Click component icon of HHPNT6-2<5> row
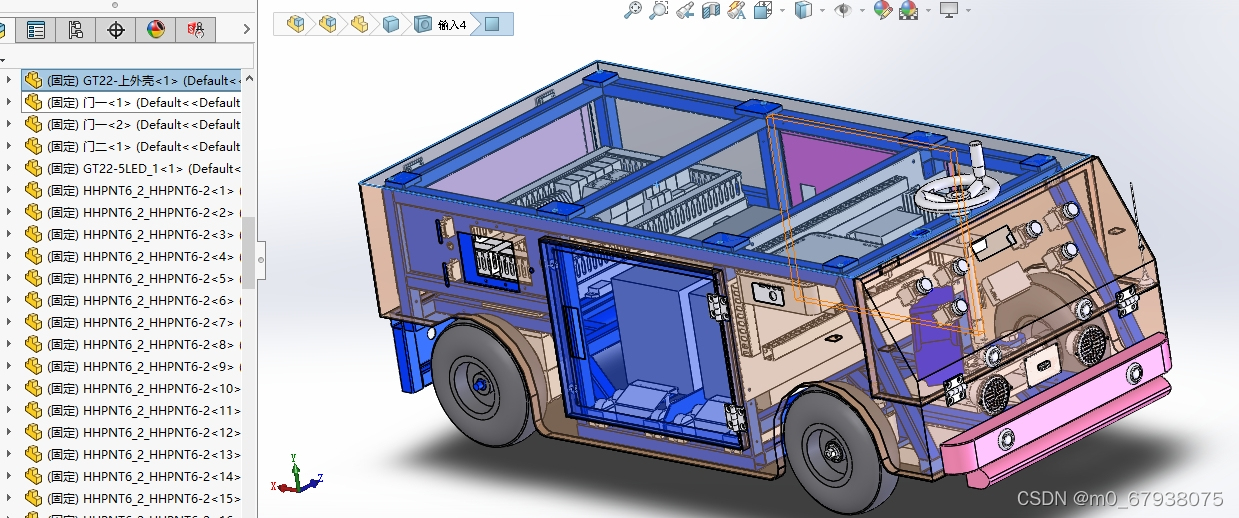1239x518 pixels. [33, 278]
